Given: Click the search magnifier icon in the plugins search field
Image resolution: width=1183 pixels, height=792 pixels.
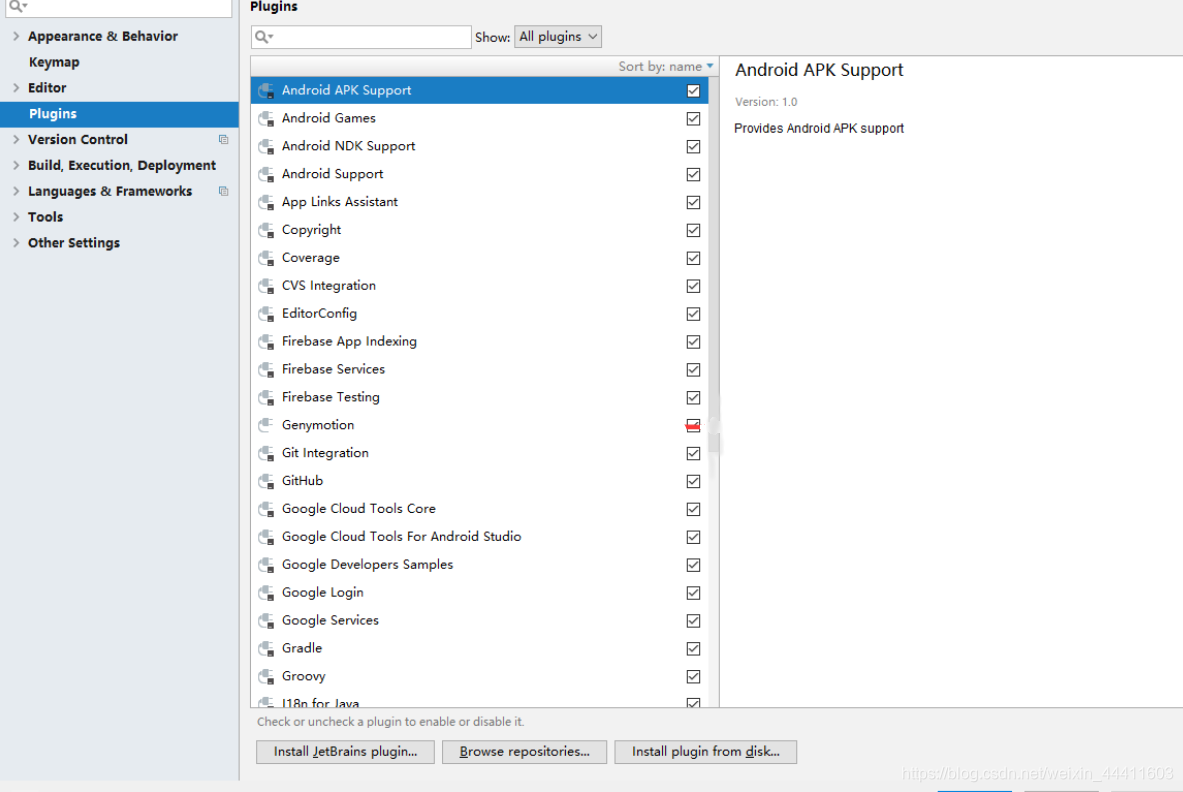Looking at the screenshot, I should [x=263, y=36].
